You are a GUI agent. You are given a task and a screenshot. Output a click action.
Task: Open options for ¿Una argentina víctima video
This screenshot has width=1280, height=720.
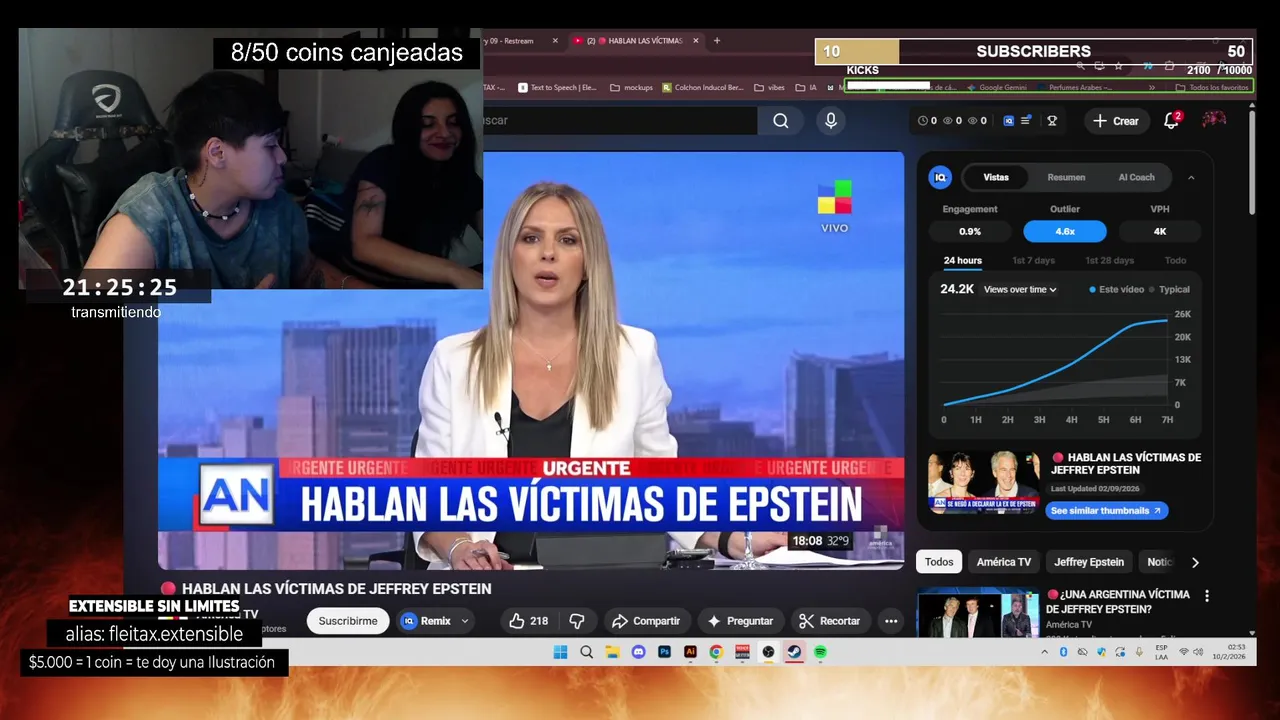(x=1207, y=596)
